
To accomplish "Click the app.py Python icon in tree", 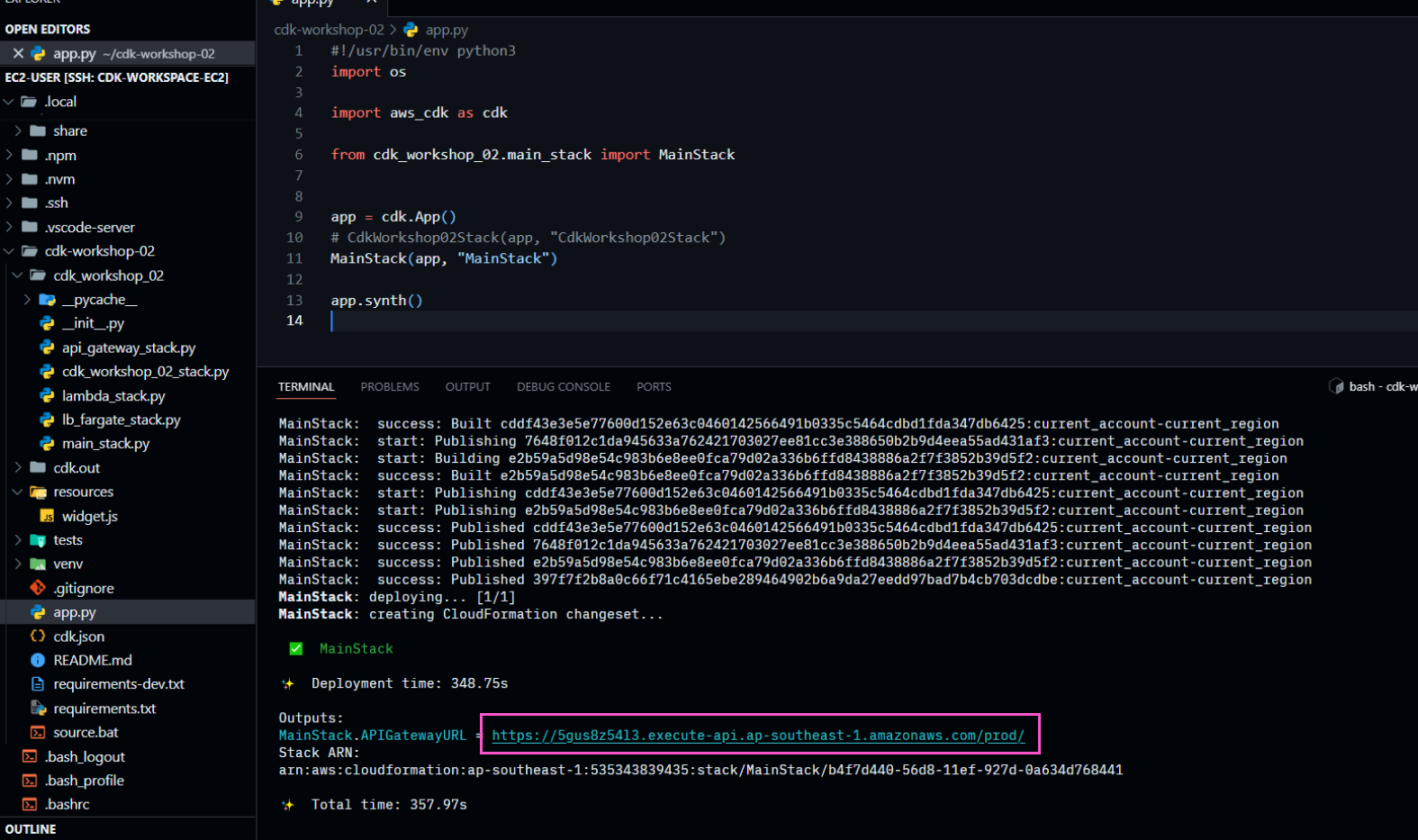I will click(38, 612).
